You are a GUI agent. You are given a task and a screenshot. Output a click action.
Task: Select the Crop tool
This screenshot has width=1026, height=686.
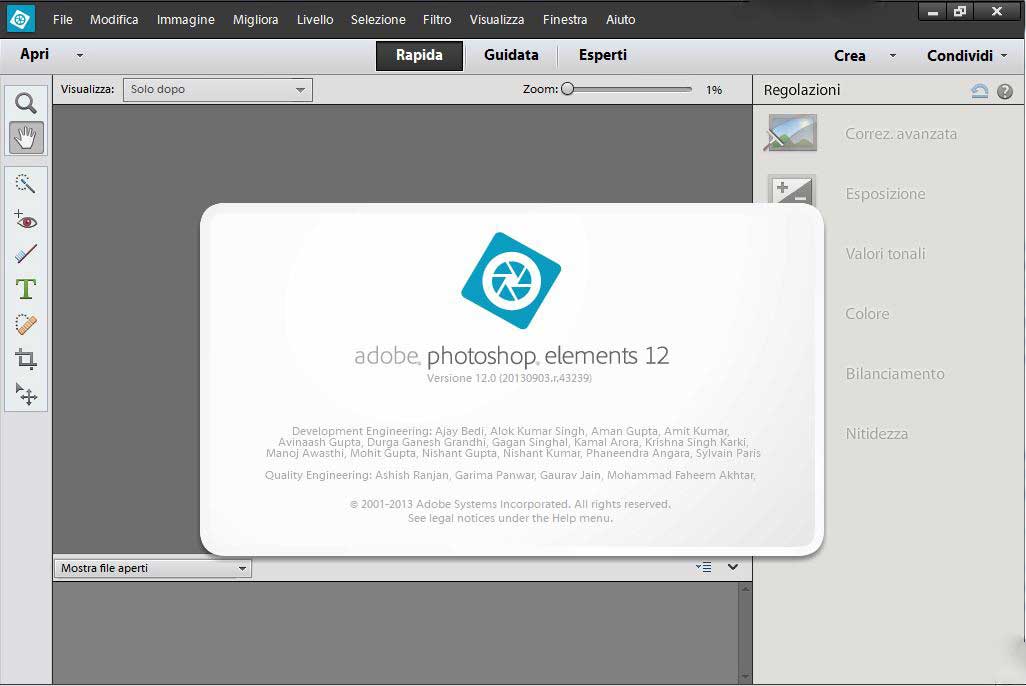(x=26, y=359)
